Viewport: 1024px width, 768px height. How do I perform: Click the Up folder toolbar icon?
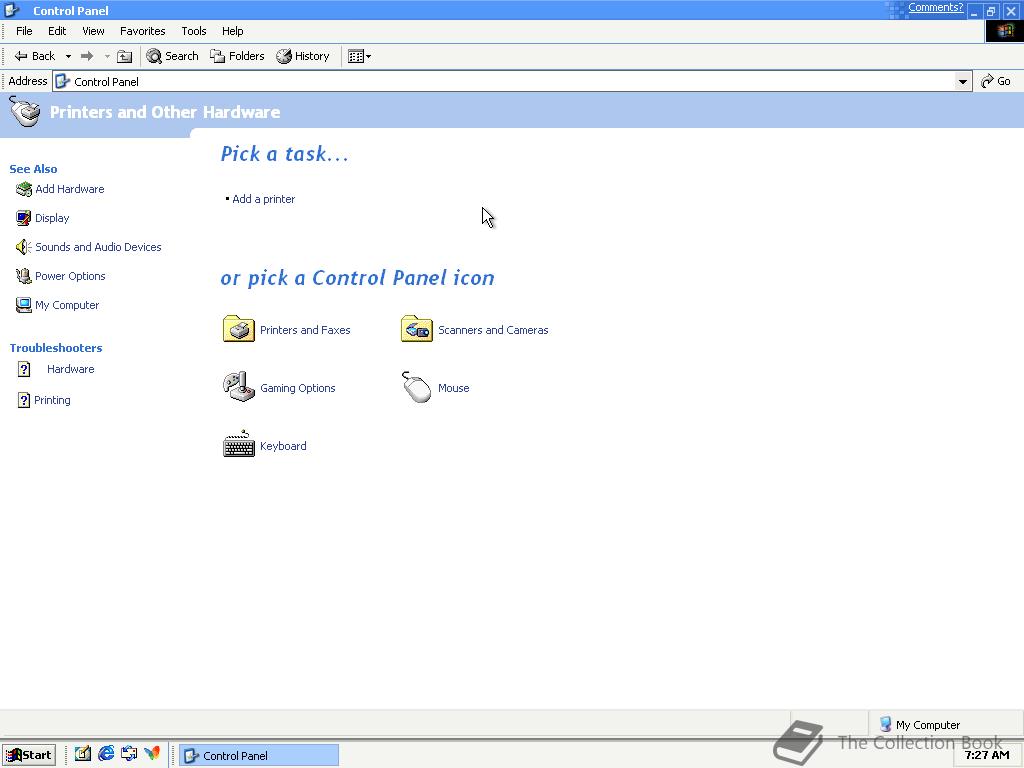tap(124, 57)
